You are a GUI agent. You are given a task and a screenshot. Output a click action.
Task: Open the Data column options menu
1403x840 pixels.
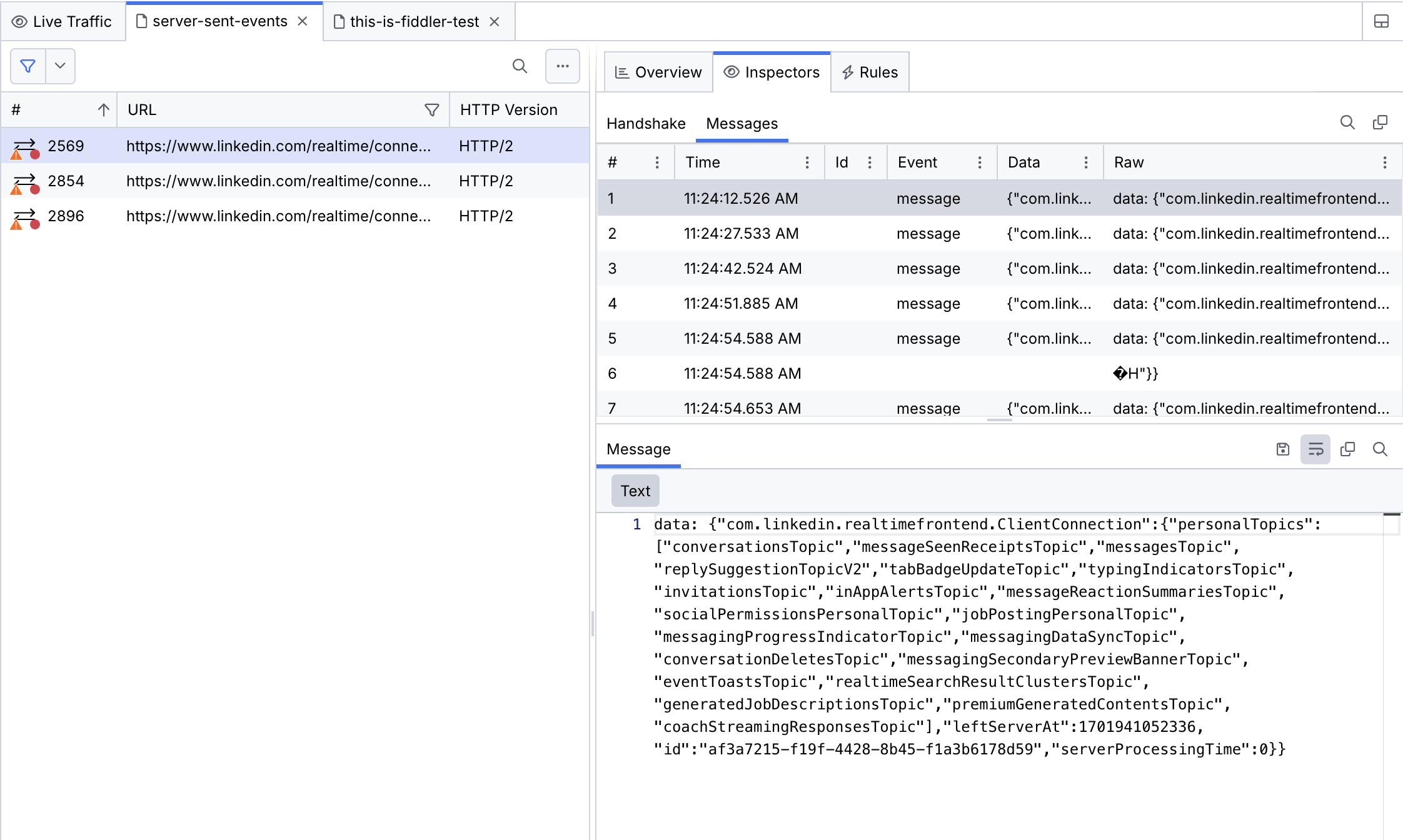click(1086, 162)
